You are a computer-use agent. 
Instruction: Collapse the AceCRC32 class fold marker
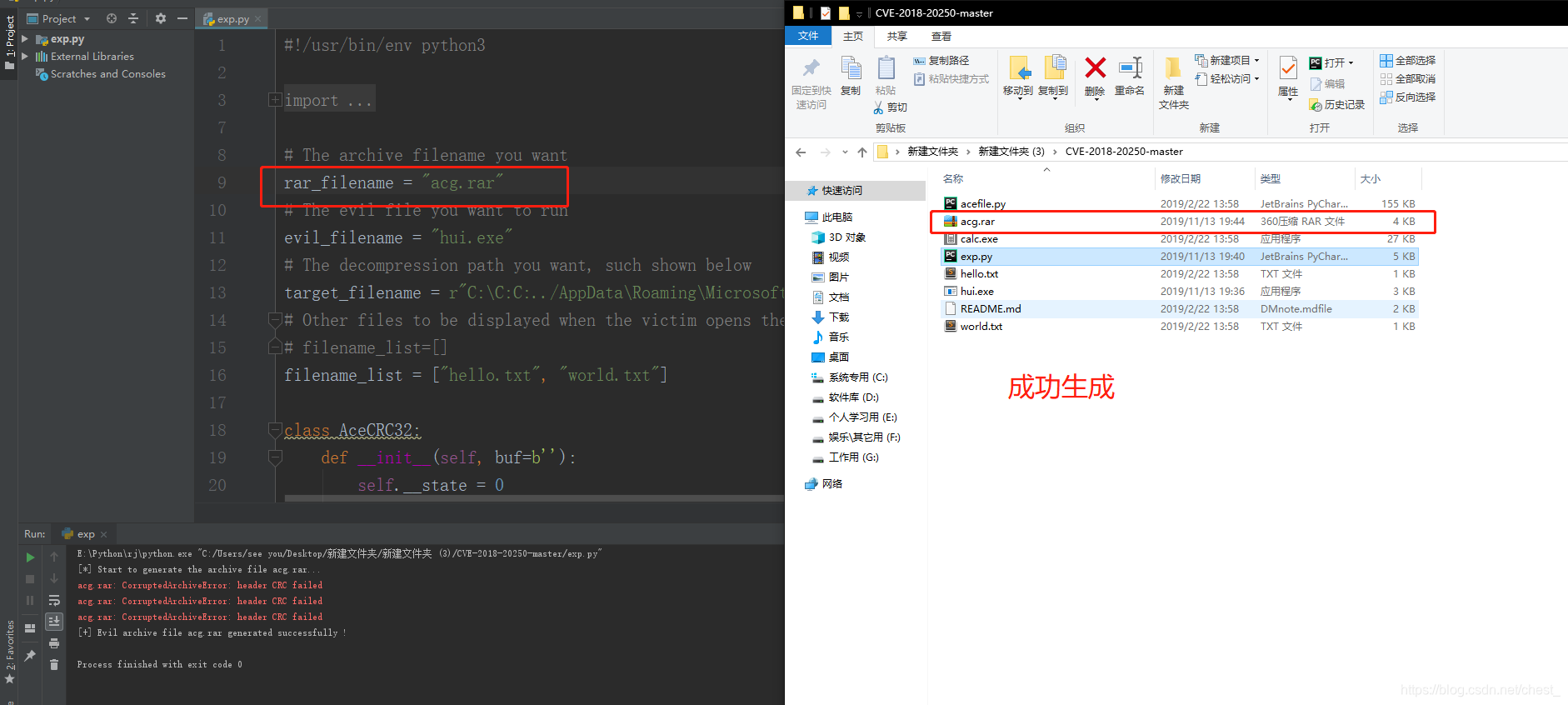tap(274, 430)
